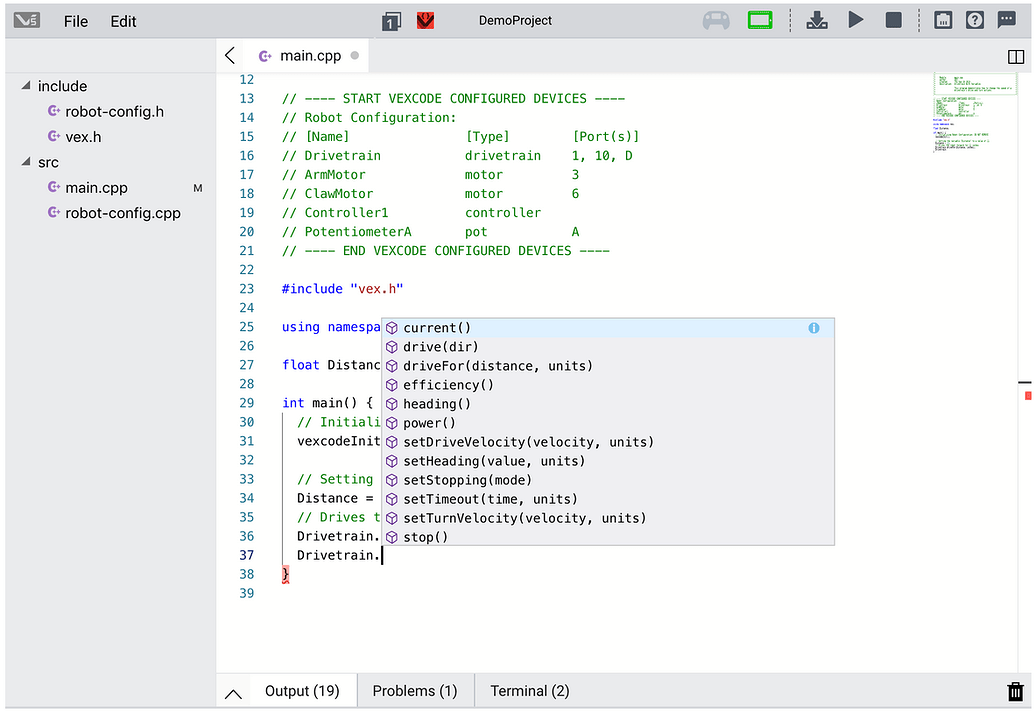Open the help question mark icon

(x=975, y=20)
